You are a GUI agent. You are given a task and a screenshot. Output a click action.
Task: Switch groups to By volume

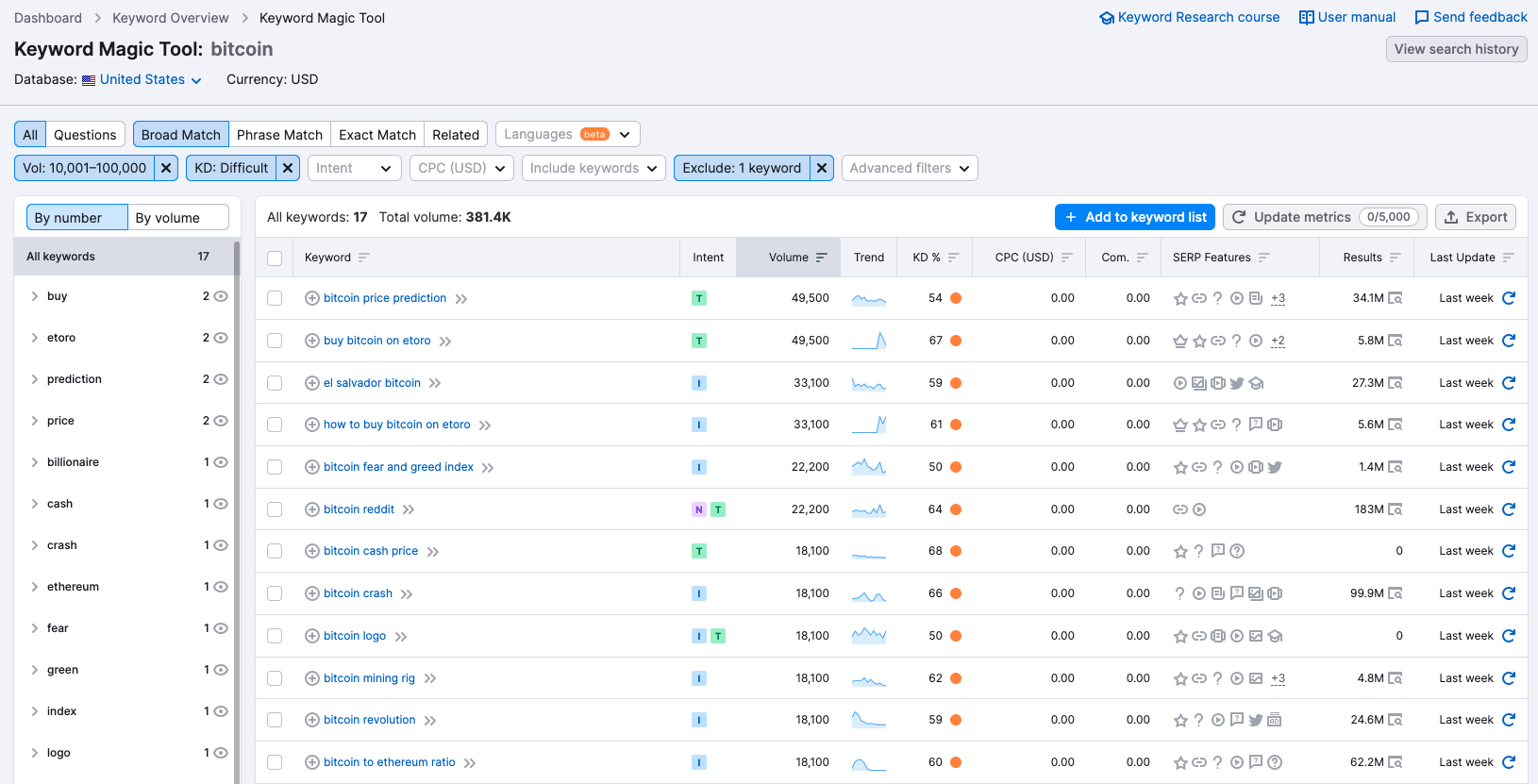[x=178, y=218]
